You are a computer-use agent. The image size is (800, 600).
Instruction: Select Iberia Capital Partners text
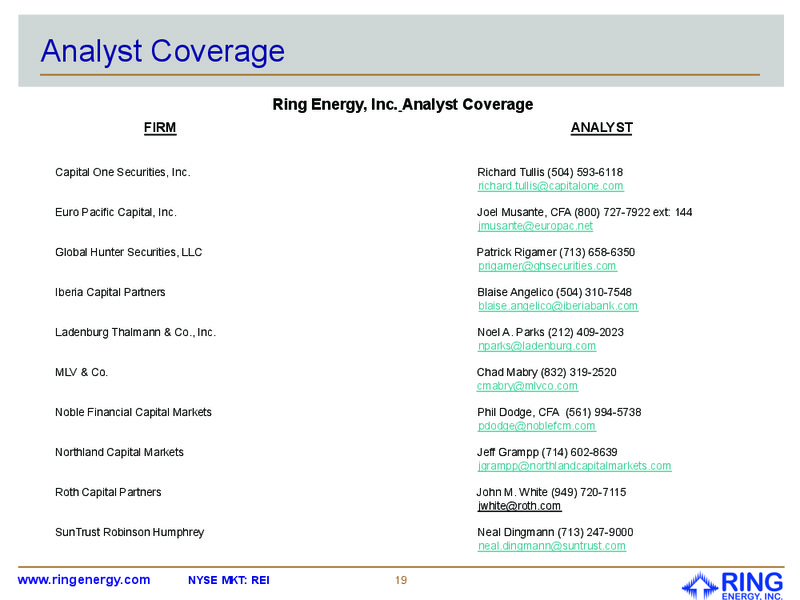[110, 292]
